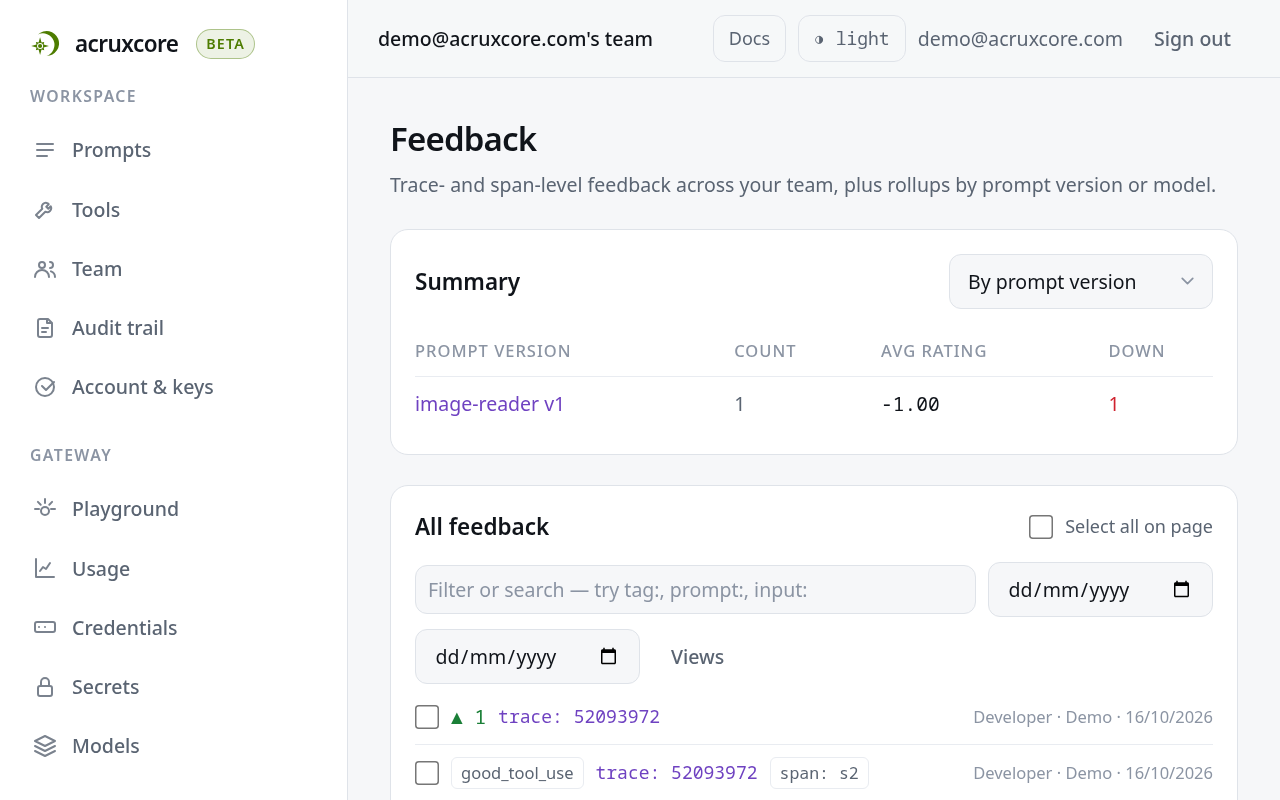Click the demo@acruxcore.com account email
This screenshot has width=1280, height=800.
click(1020, 39)
